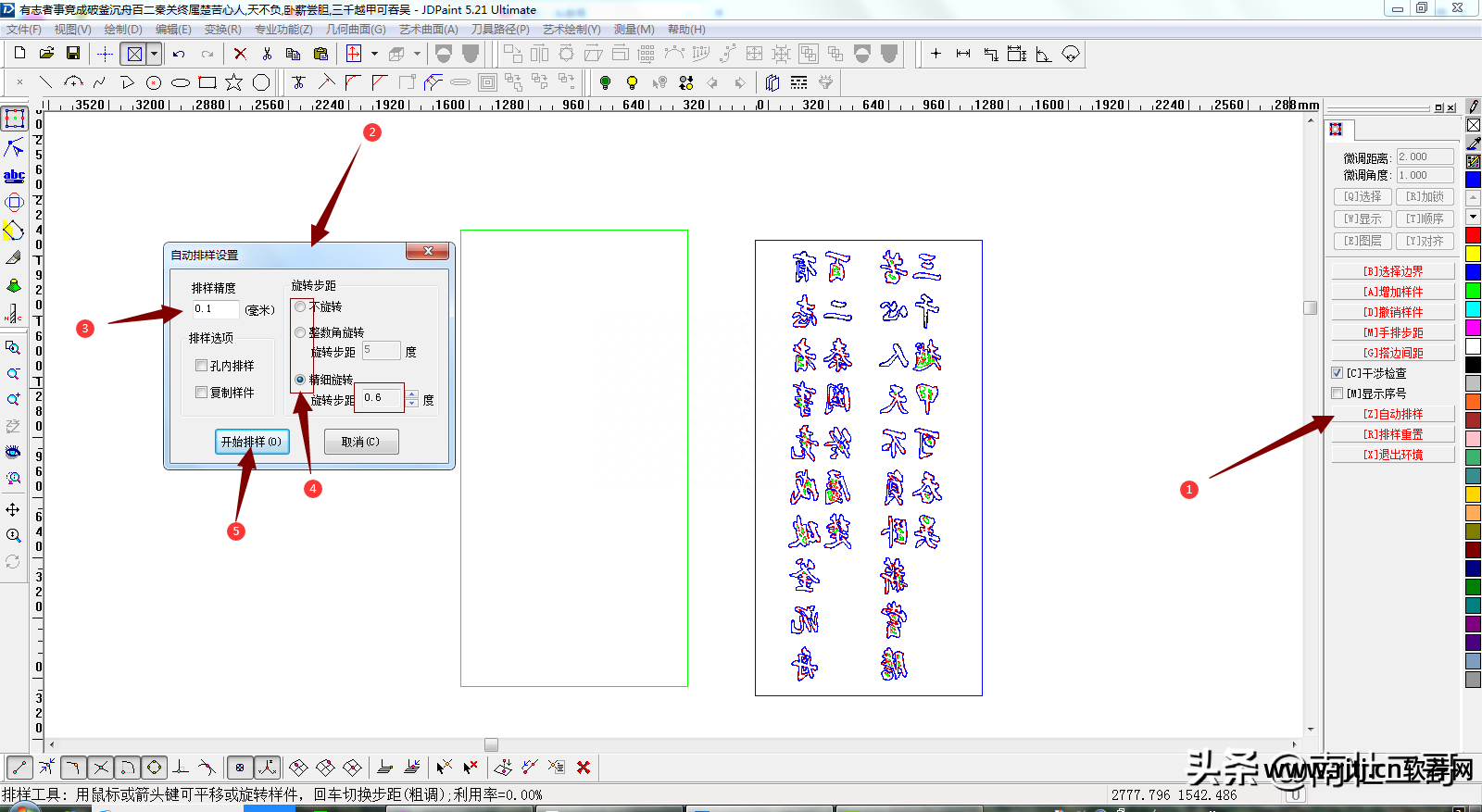The width and height of the screenshot is (1482, 812).
Task: Click the Undo arrow icon
Action: (x=179, y=54)
